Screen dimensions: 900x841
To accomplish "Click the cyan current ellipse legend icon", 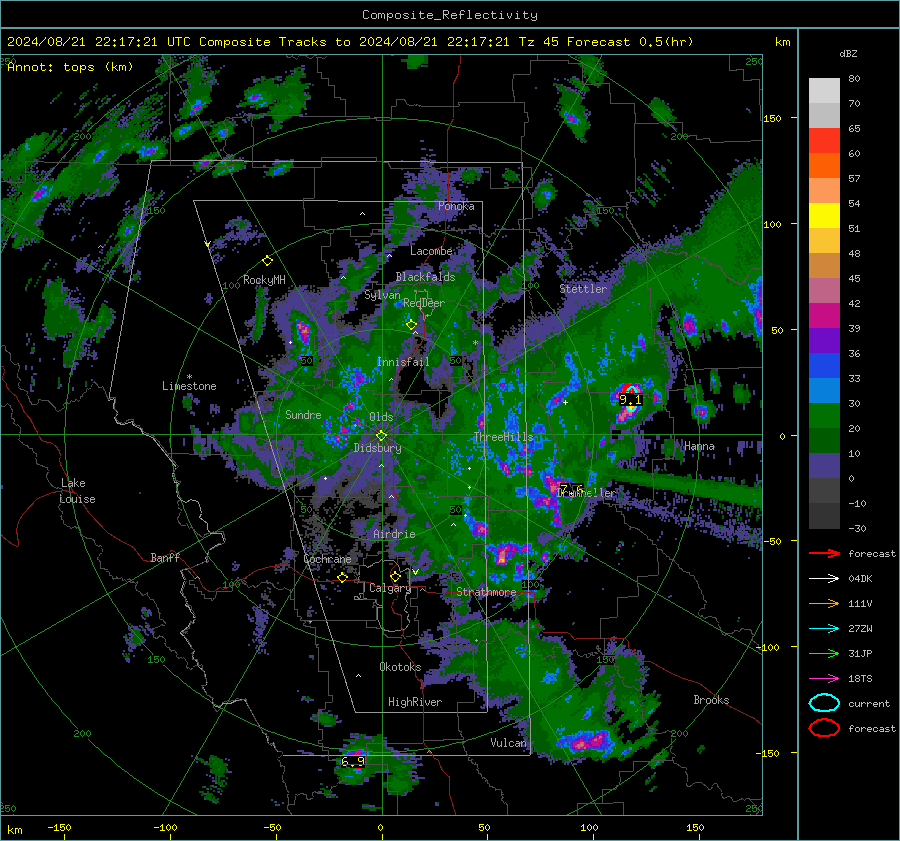I will point(824,703).
